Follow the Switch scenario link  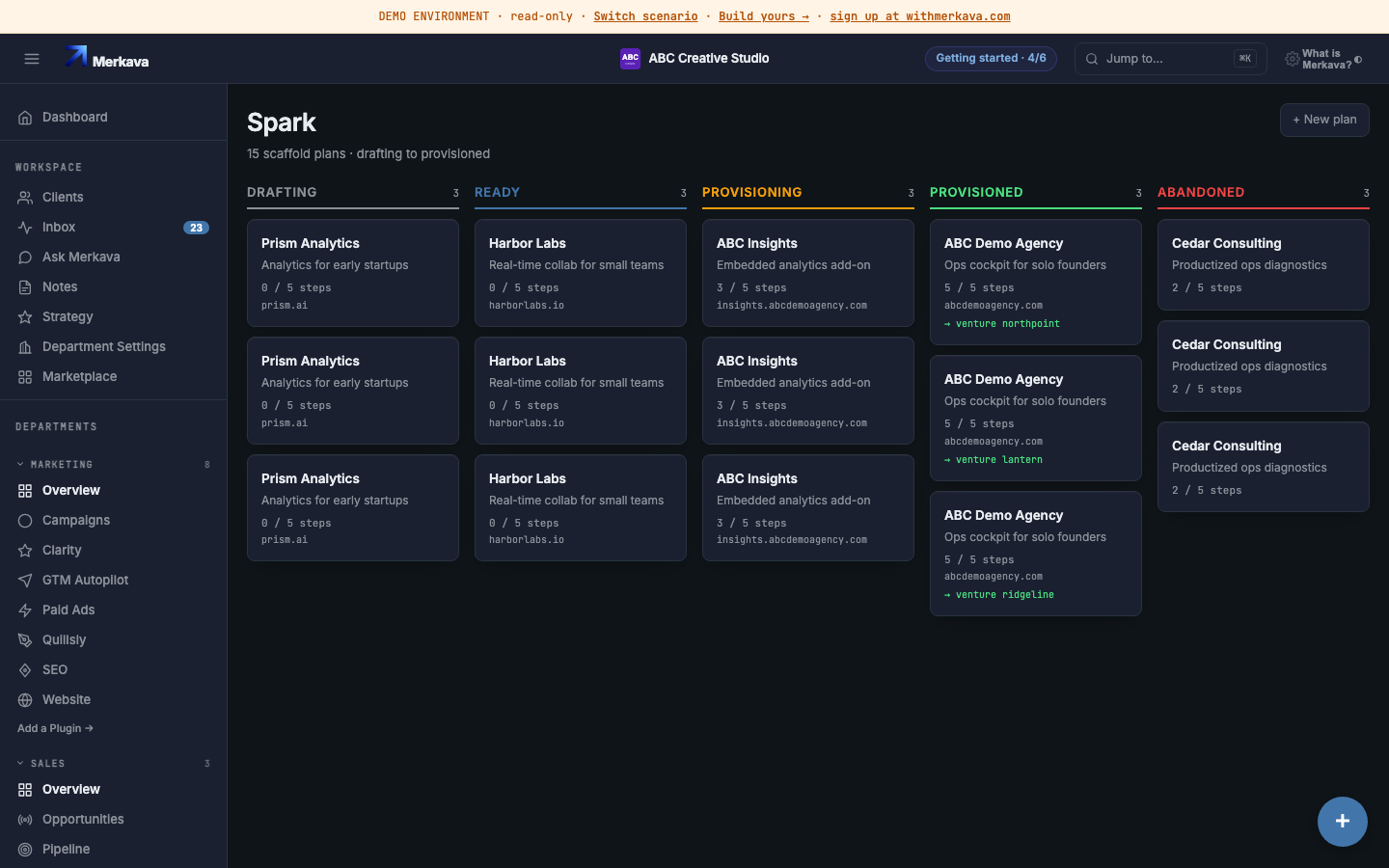click(645, 16)
